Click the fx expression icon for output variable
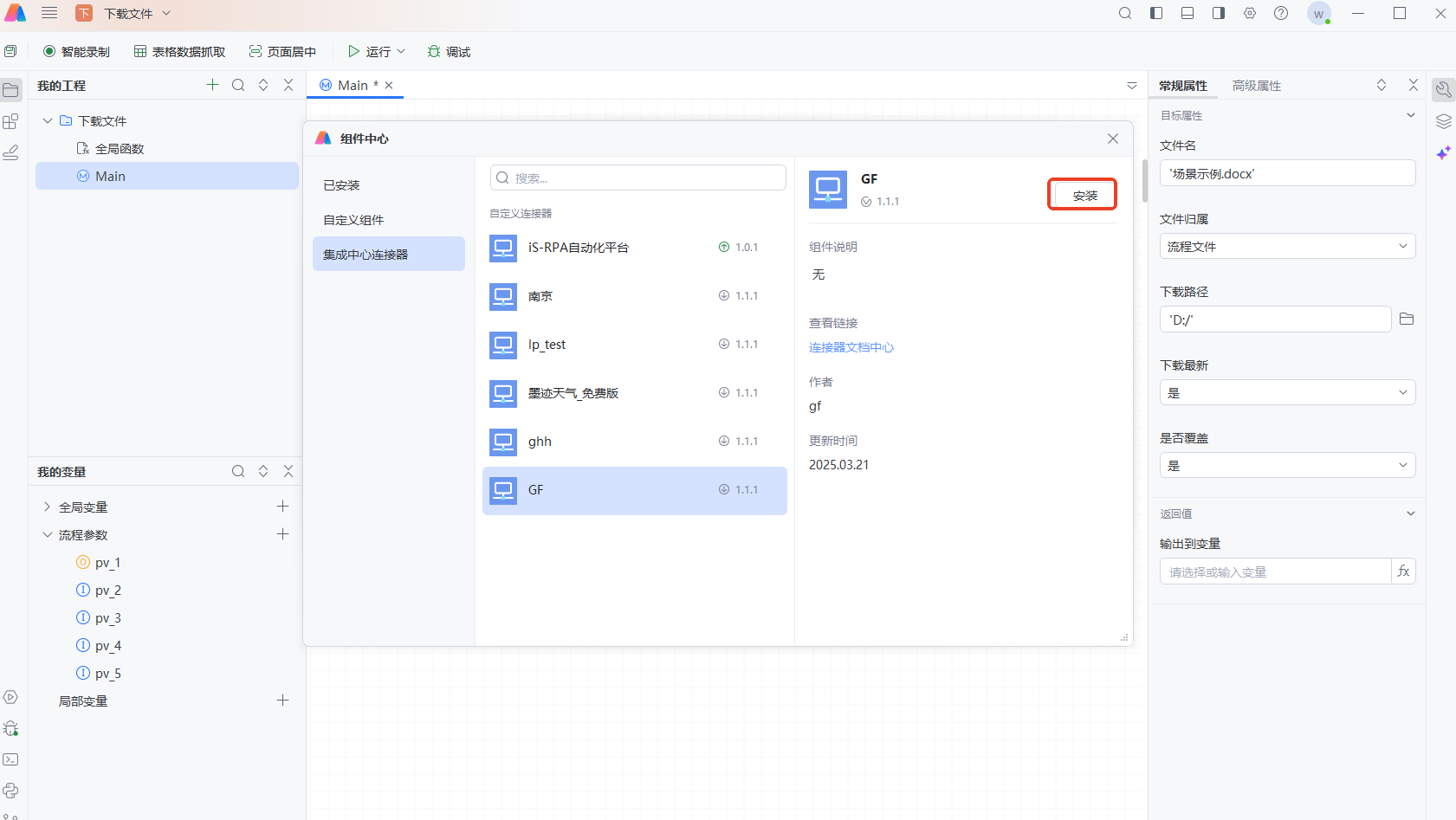 tap(1403, 571)
